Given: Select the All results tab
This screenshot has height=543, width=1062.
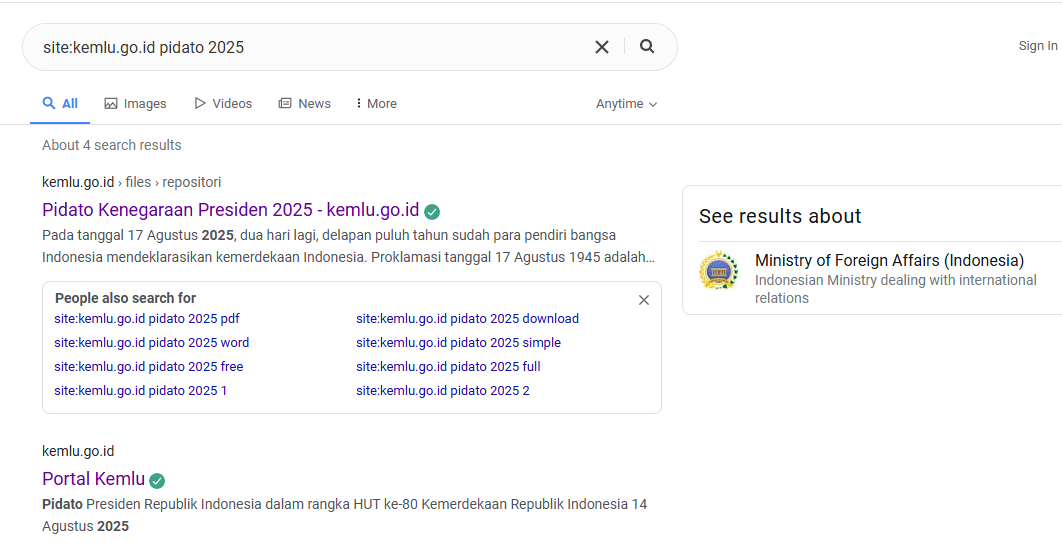Looking at the screenshot, I should pos(60,104).
